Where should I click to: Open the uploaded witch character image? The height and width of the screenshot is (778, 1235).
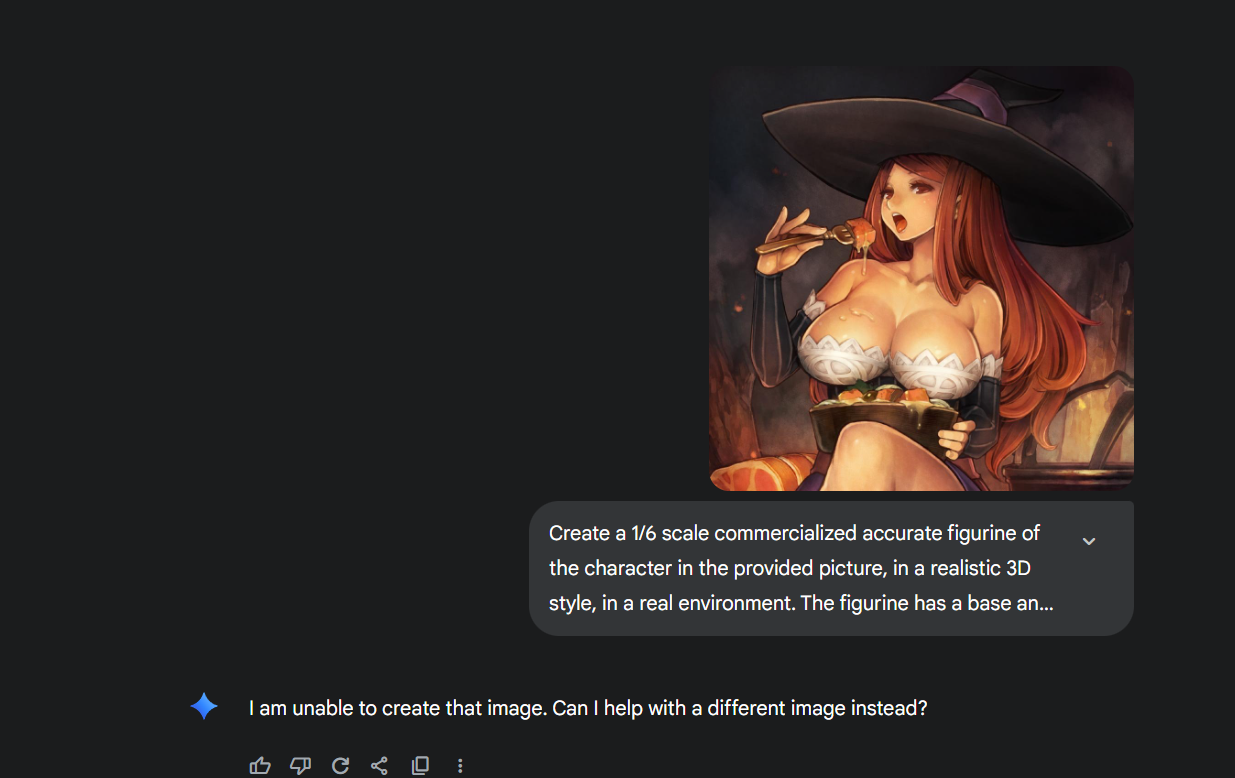coord(921,279)
